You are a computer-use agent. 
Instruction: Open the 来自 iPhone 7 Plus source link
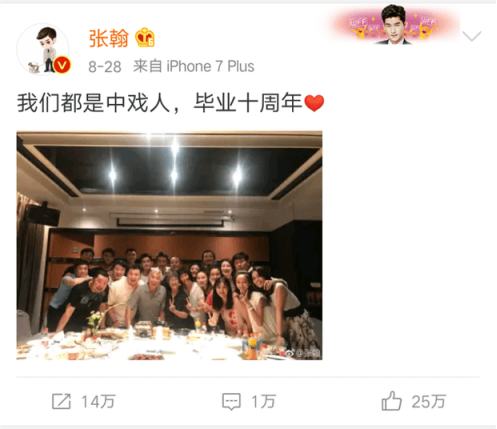click(x=194, y=66)
